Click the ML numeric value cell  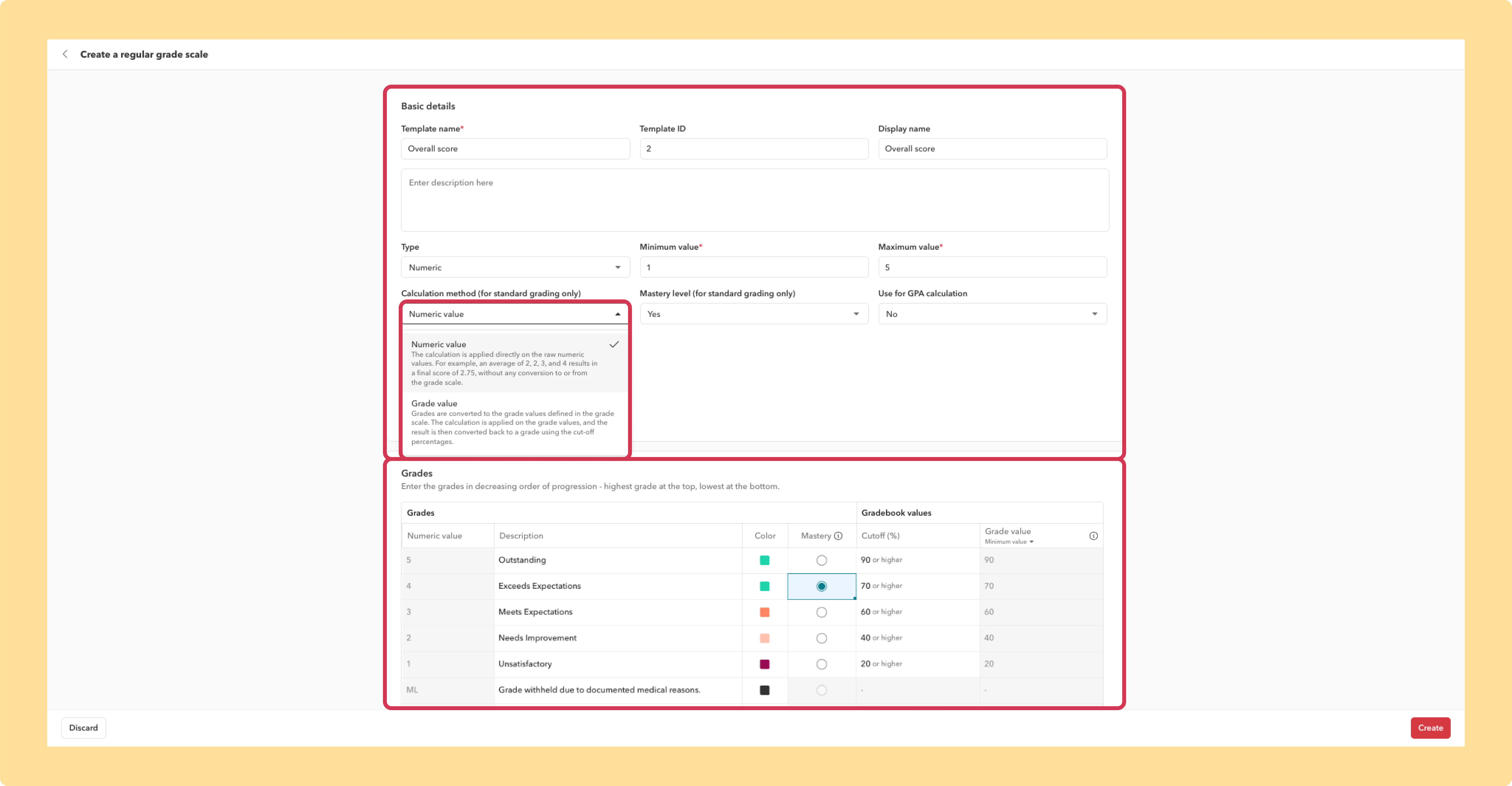click(x=448, y=690)
